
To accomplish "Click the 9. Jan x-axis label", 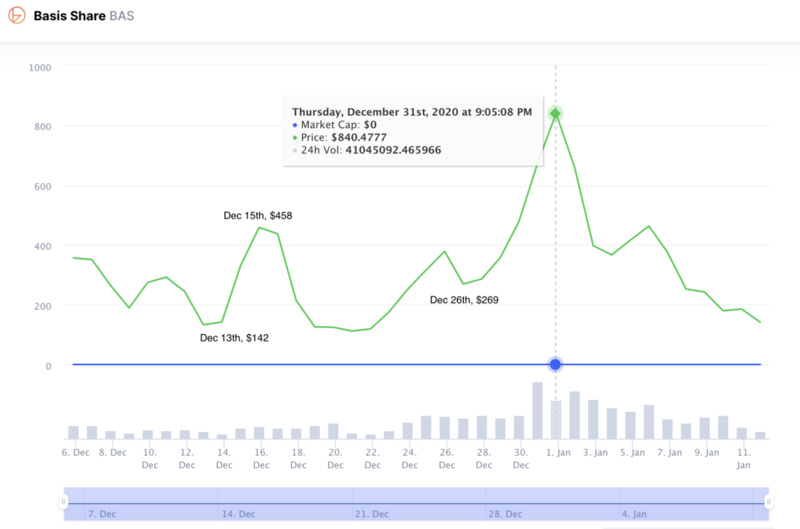I will pos(707,452).
